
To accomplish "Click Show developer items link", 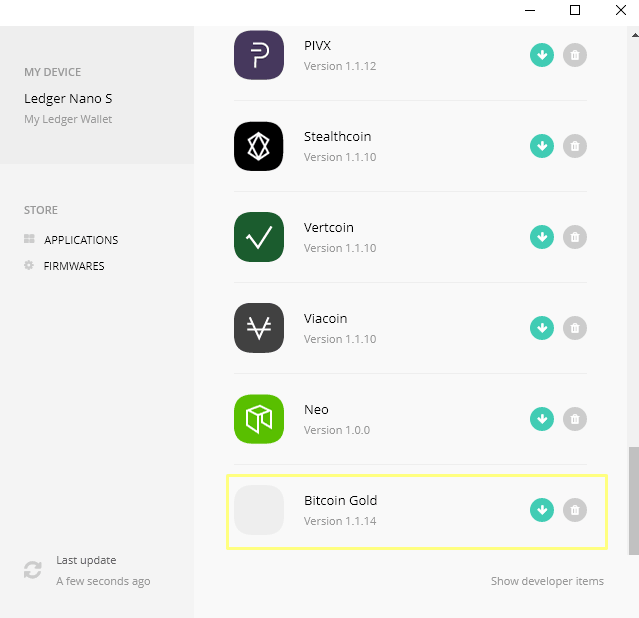I will [547, 581].
